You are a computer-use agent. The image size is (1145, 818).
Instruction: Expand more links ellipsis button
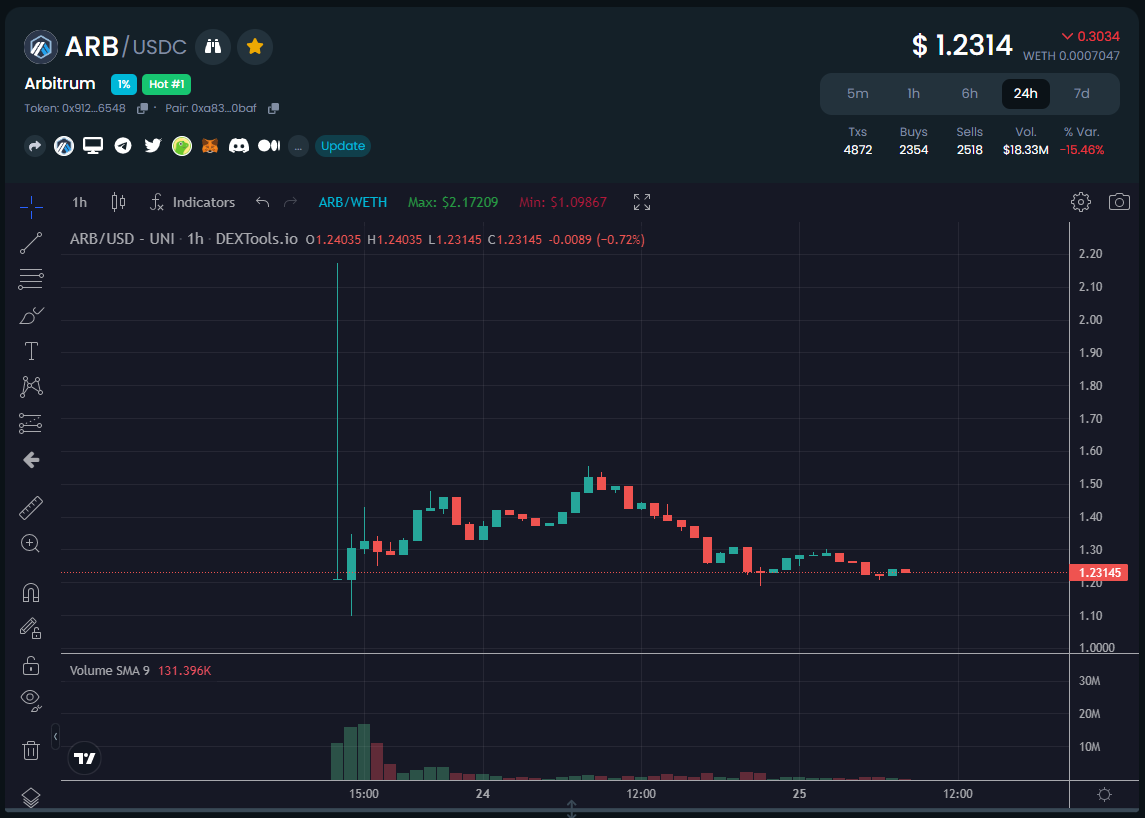pos(298,146)
